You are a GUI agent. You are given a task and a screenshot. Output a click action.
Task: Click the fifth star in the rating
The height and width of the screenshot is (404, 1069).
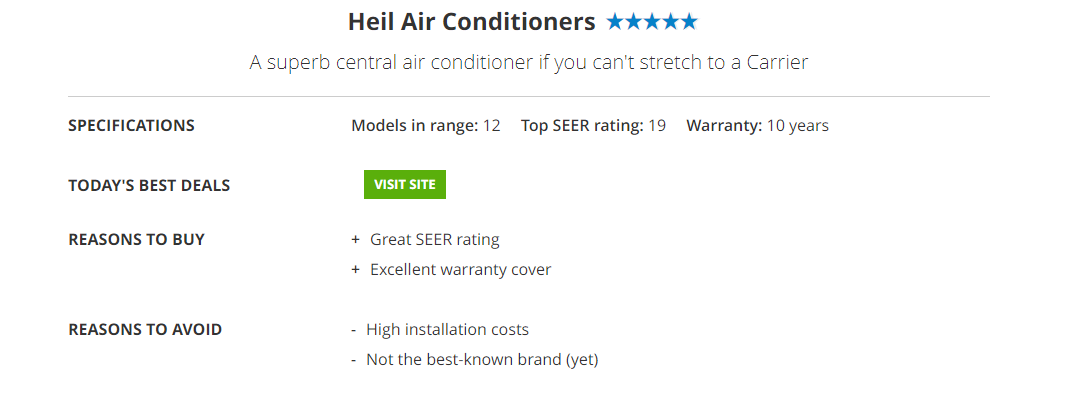click(x=688, y=21)
